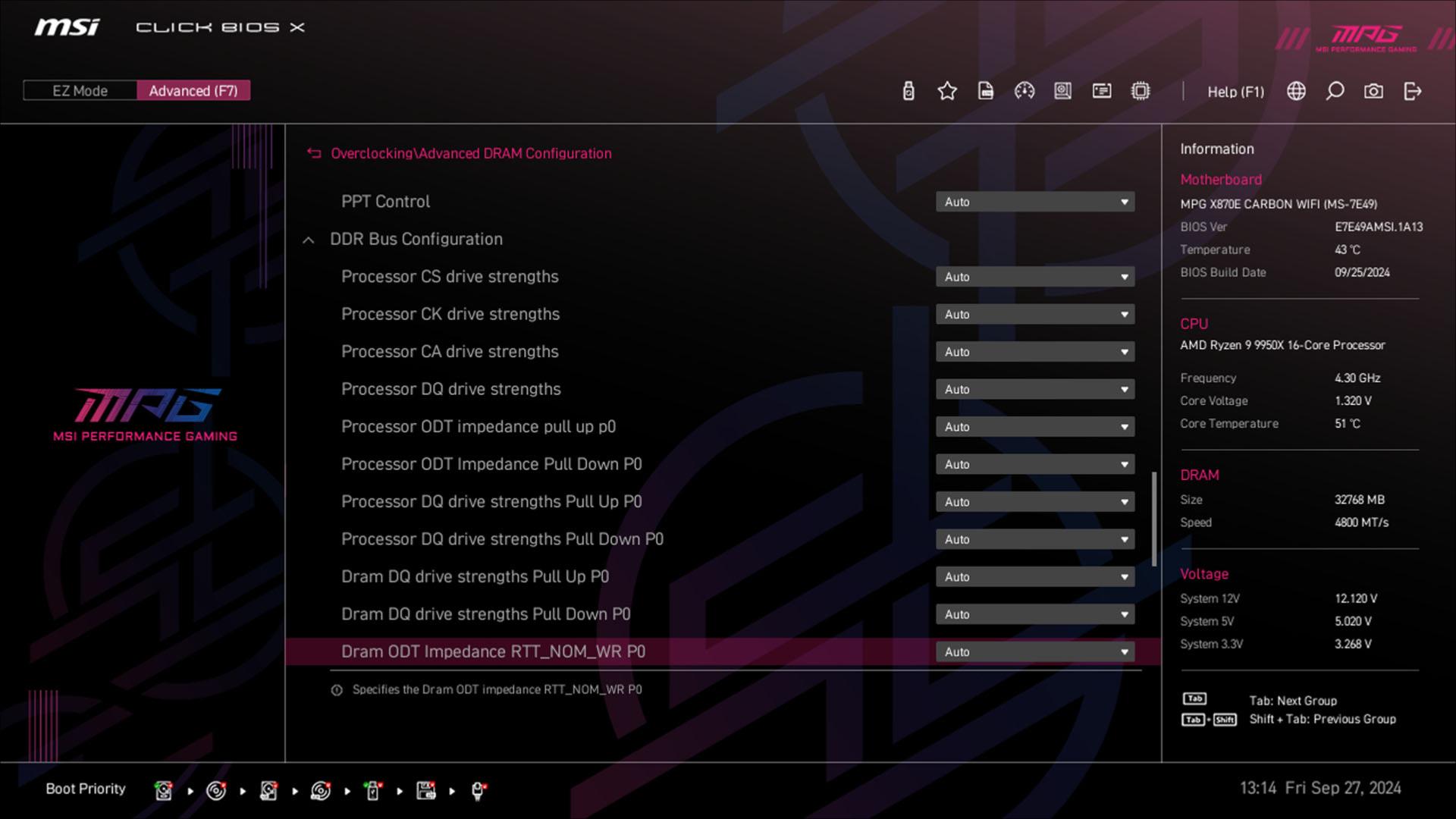Select Processor CA drive strengths label
1456x819 pixels.
pyautogui.click(x=450, y=352)
